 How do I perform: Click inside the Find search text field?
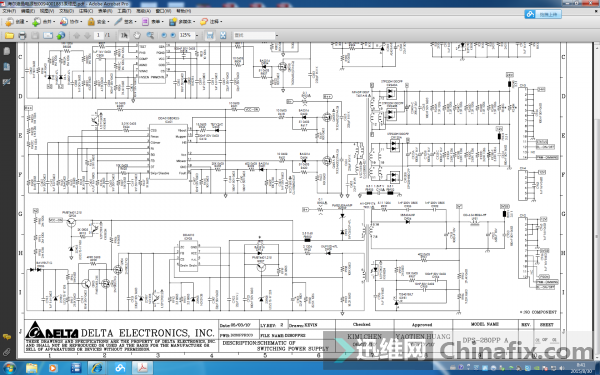coord(254,35)
